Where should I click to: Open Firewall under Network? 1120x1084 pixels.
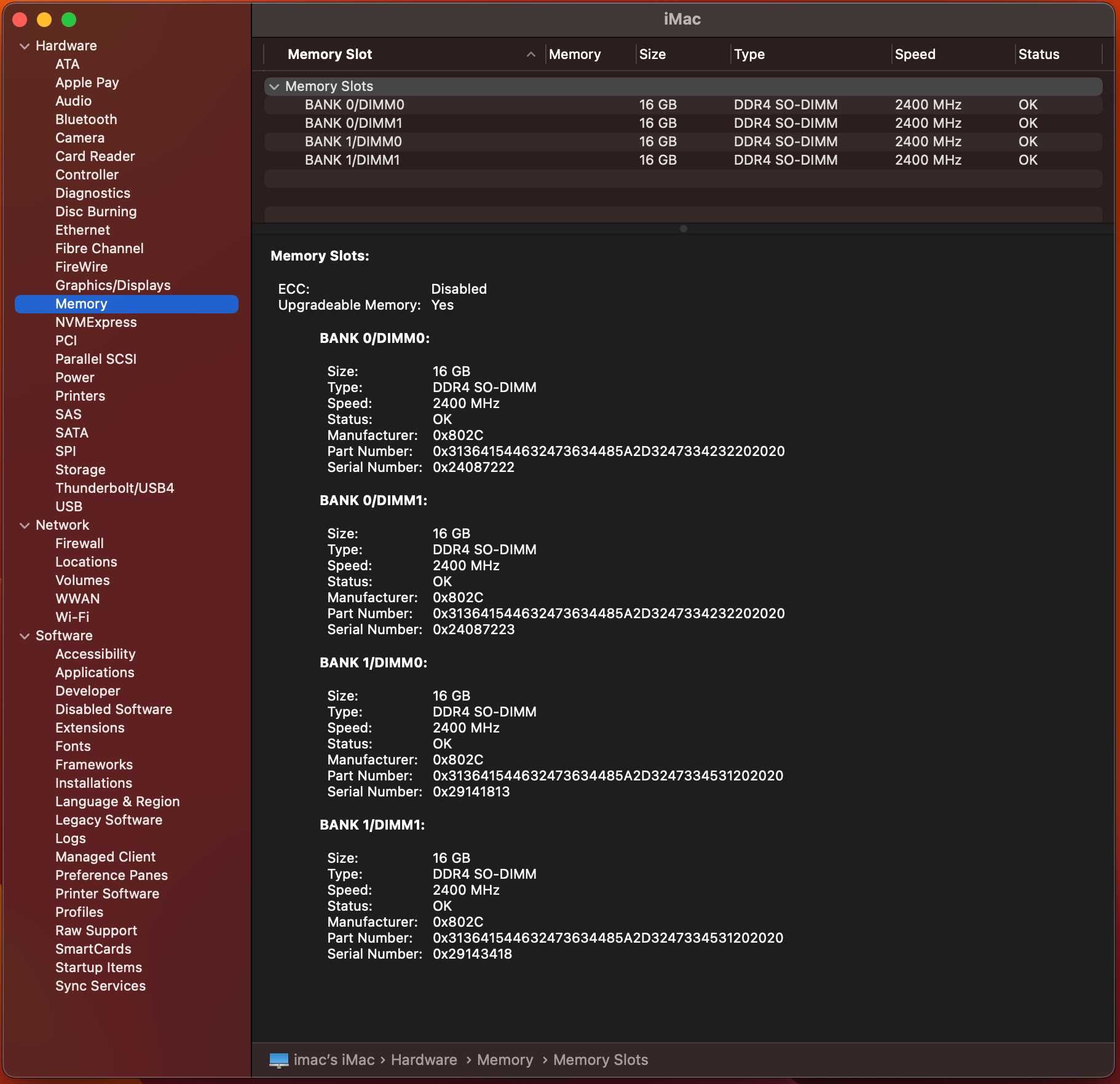80,544
